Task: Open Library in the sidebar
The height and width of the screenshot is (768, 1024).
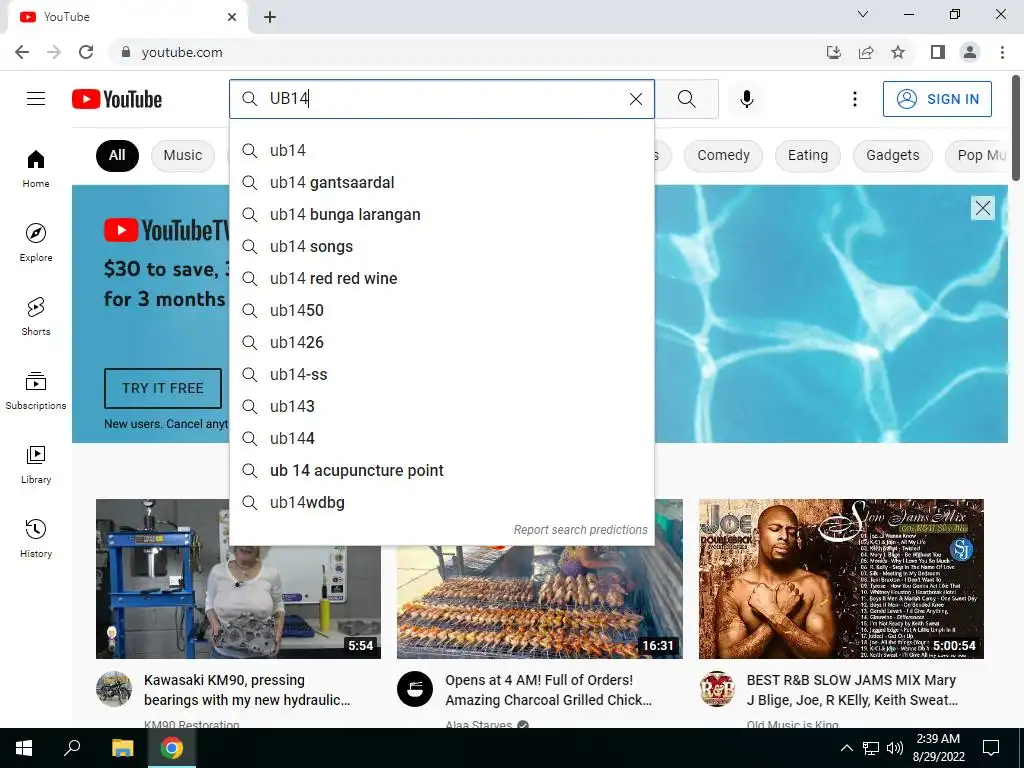Action: (x=36, y=464)
